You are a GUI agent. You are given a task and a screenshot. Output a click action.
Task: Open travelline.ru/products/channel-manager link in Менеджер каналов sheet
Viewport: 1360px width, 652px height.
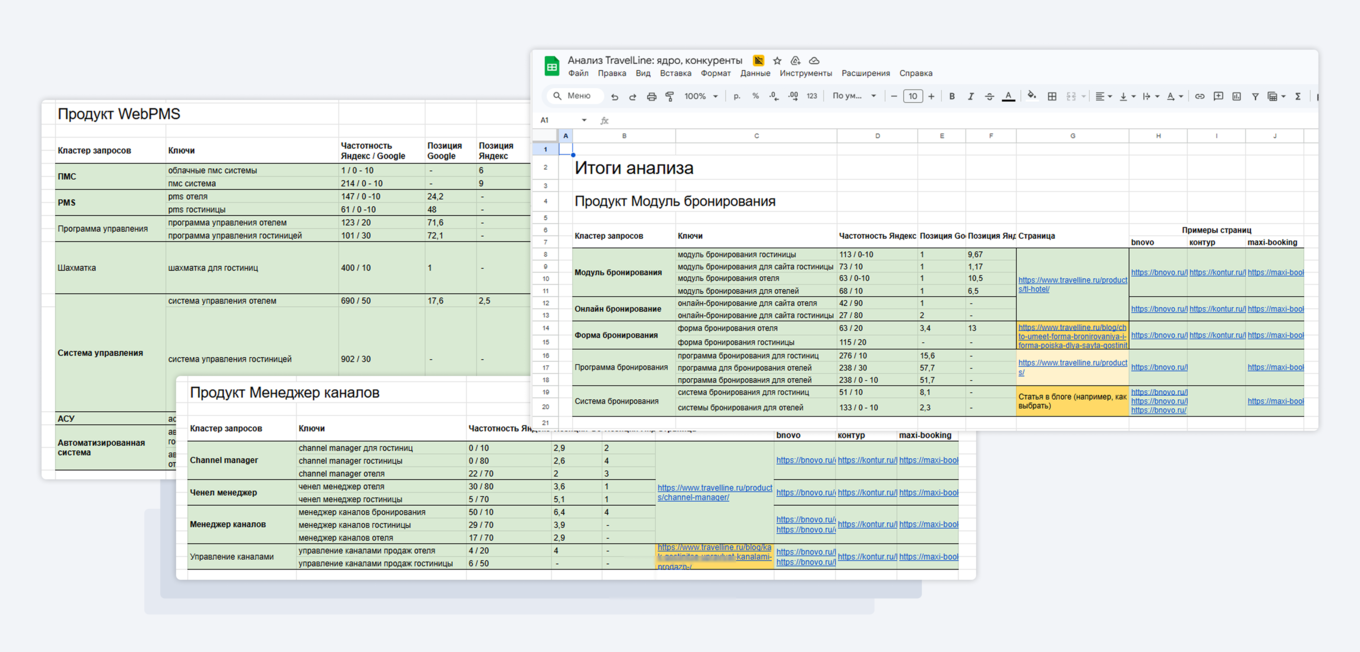714,492
